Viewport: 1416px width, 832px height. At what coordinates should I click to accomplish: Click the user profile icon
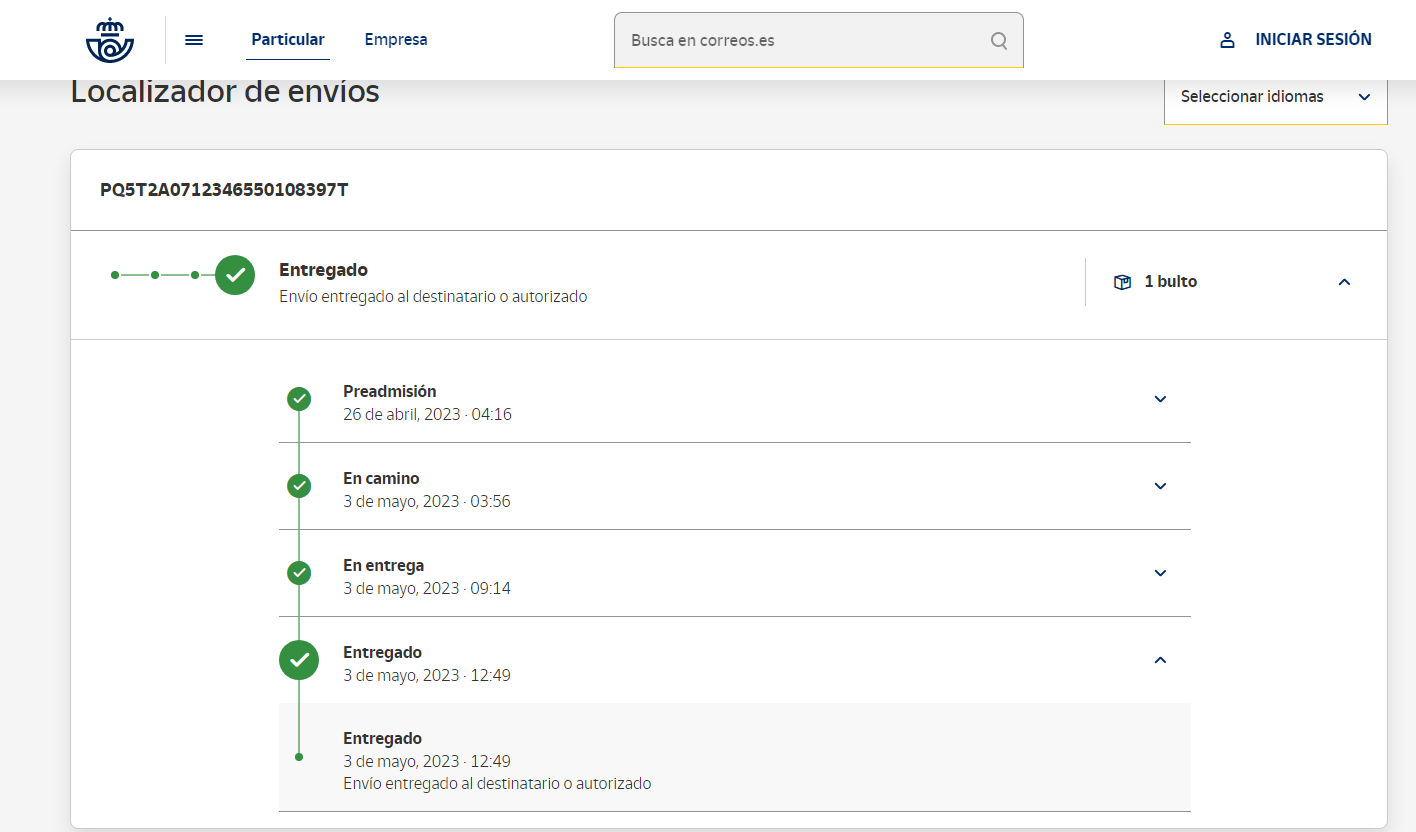tap(1227, 40)
